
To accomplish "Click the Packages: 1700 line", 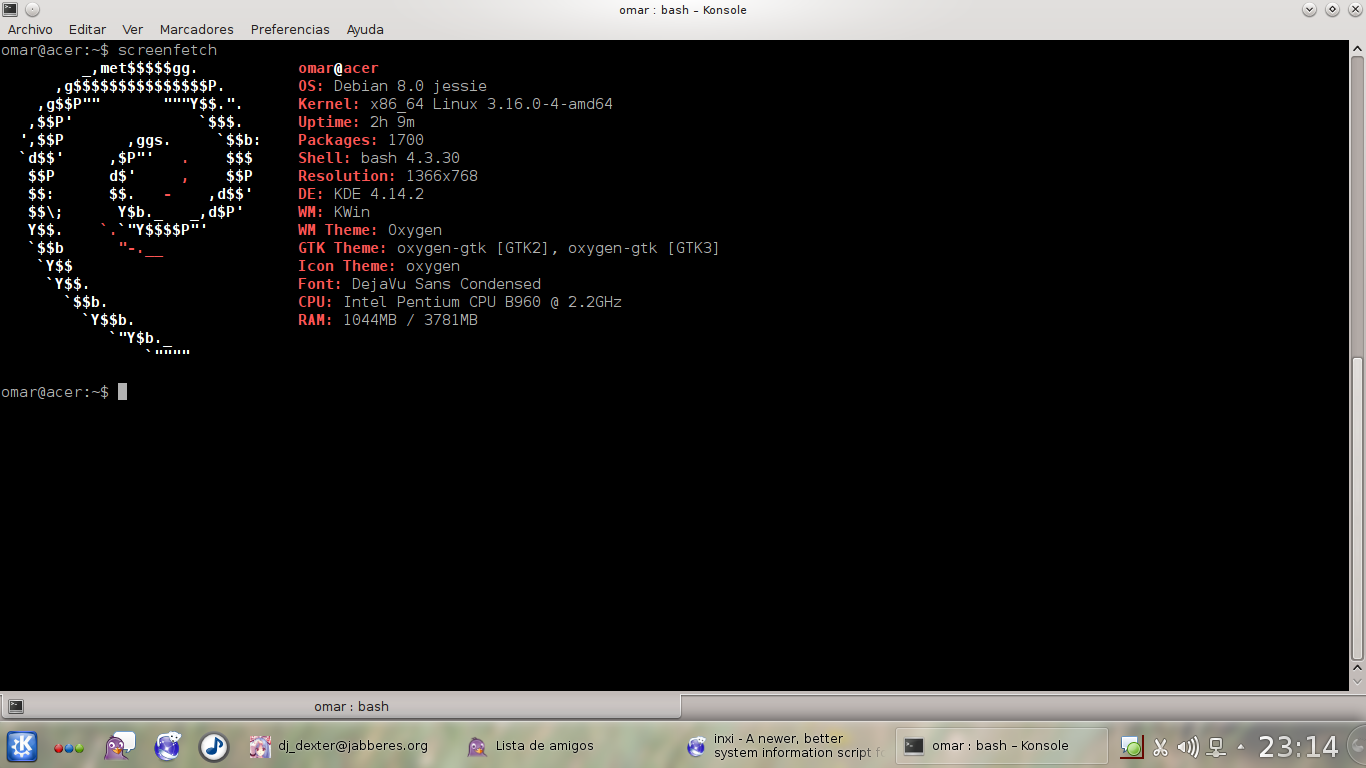I will 361,140.
